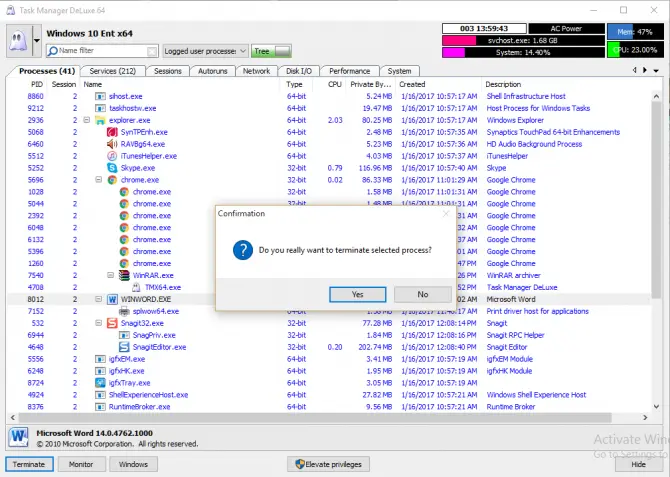670x477 pixels.
Task: Click the Snagit32.exe icon
Action: pos(112,323)
